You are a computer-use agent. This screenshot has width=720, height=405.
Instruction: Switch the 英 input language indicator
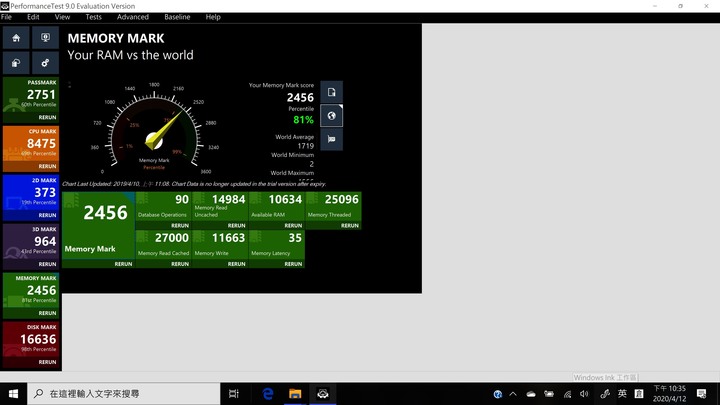622,394
